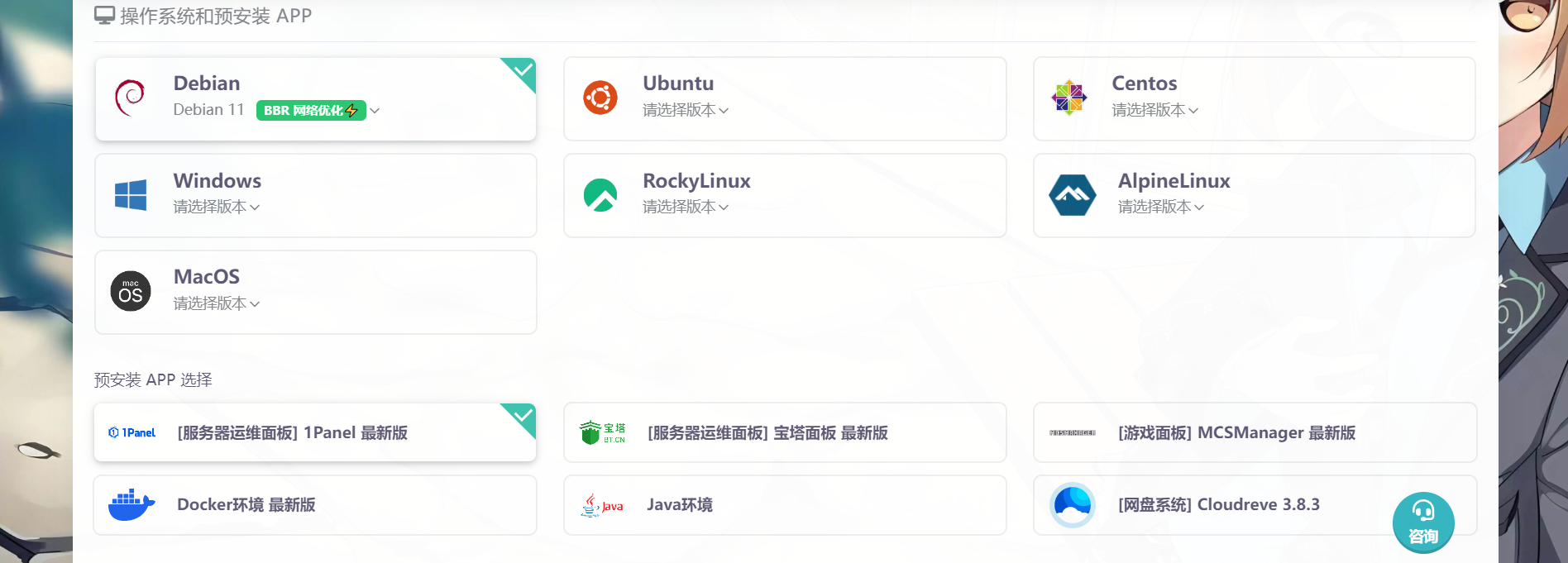Click the CentOS colorful logo icon
The width and height of the screenshot is (1568, 563).
pyautogui.click(x=1068, y=98)
